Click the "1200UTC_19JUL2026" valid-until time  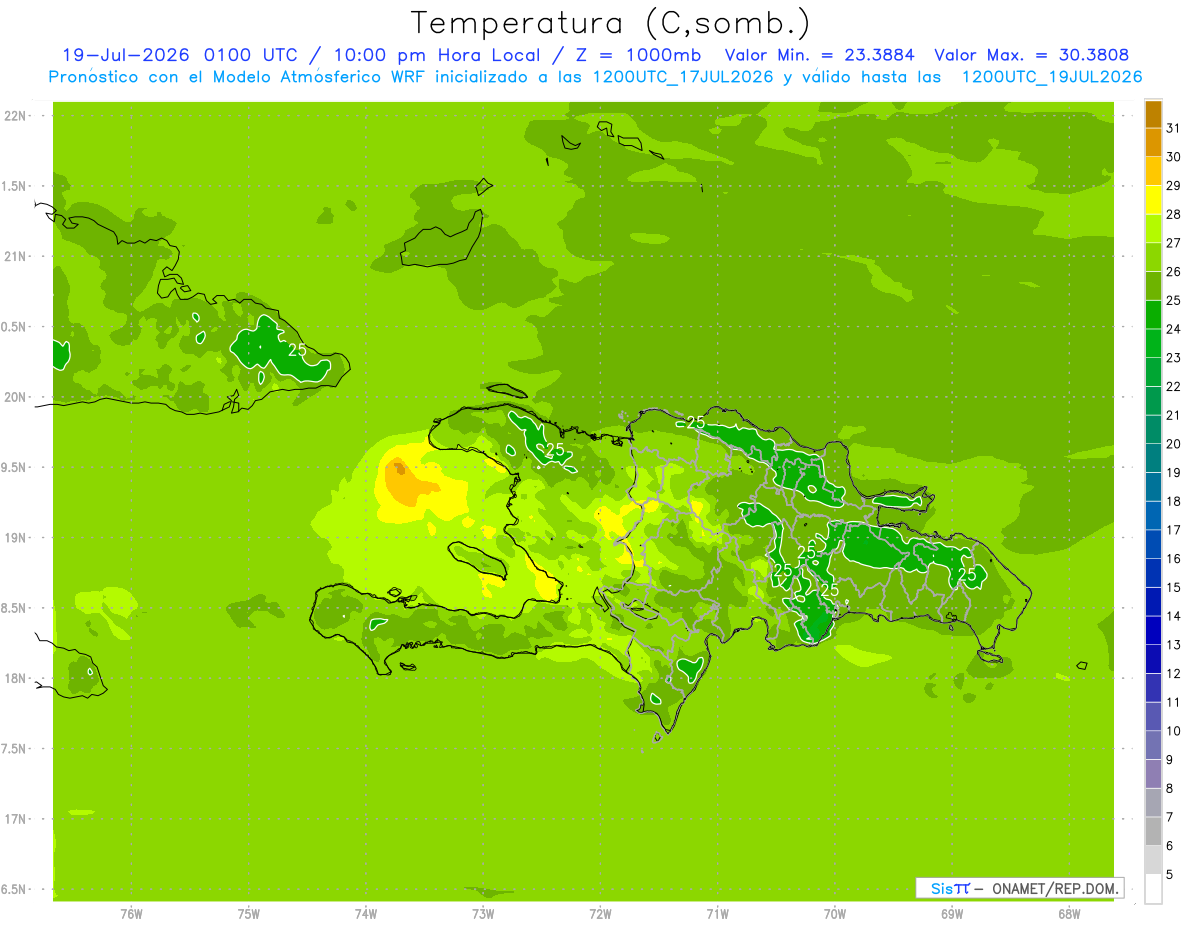point(1052,77)
